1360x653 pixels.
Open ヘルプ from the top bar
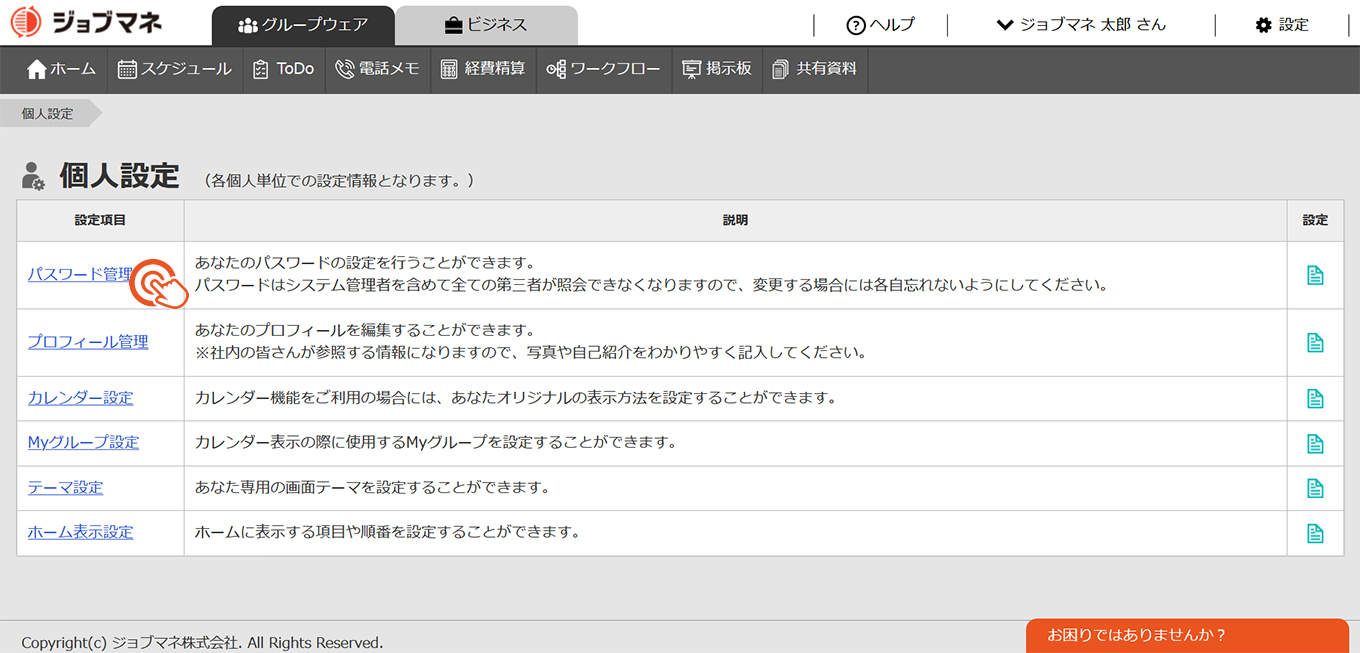click(x=880, y=25)
